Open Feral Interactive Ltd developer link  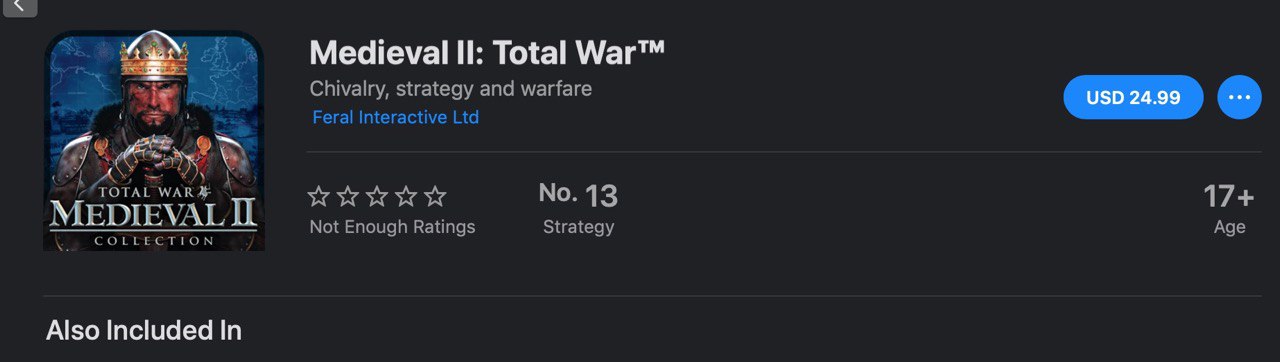pyautogui.click(x=395, y=117)
